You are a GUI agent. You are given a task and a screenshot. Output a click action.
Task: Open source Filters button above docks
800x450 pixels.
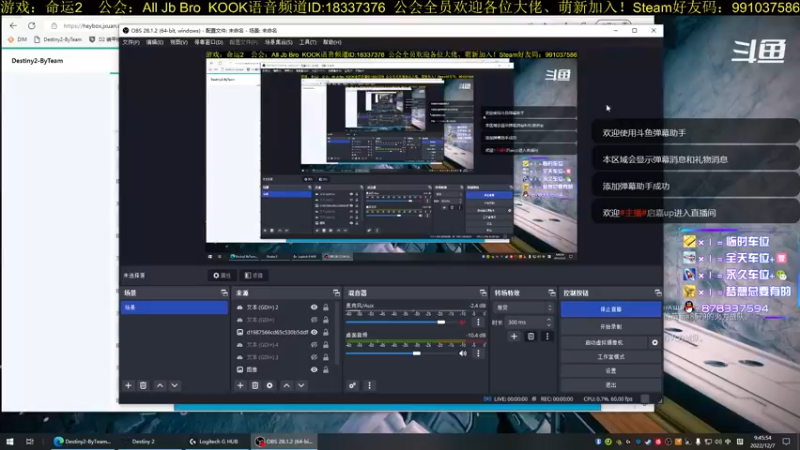[254, 276]
